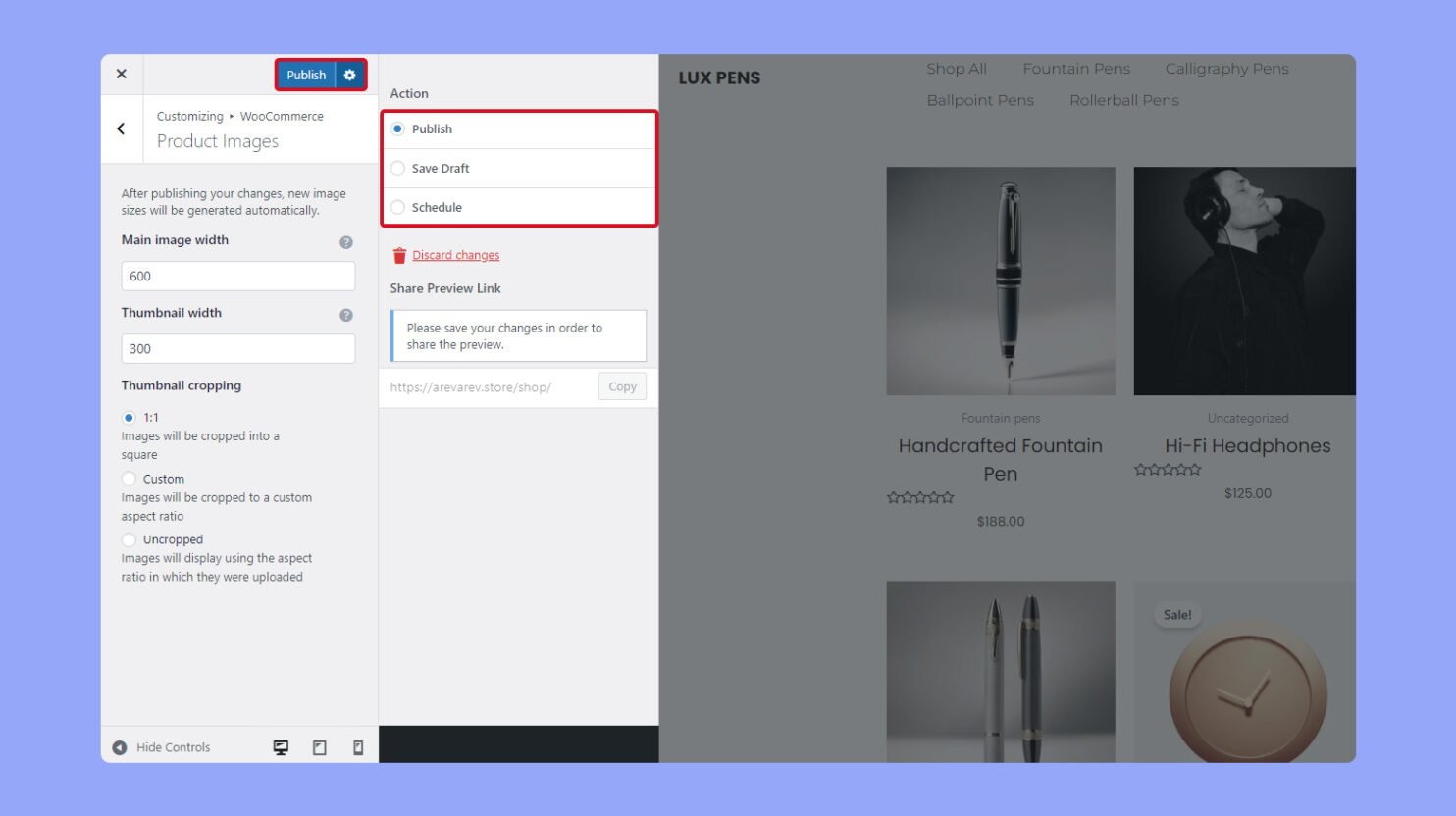1456x816 pixels.
Task: Click the Publish button
Action: point(305,75)
